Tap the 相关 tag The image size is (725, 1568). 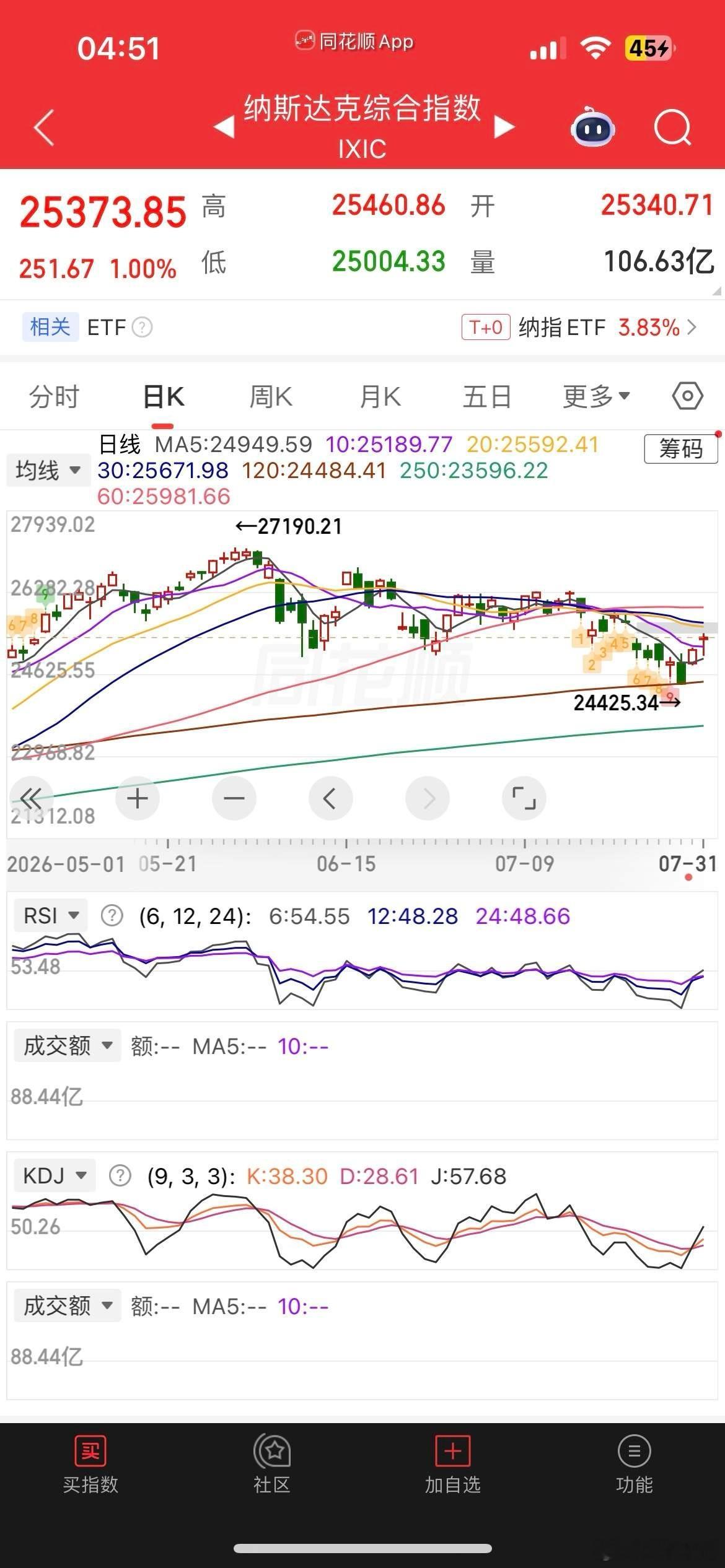tap(50, 327)
